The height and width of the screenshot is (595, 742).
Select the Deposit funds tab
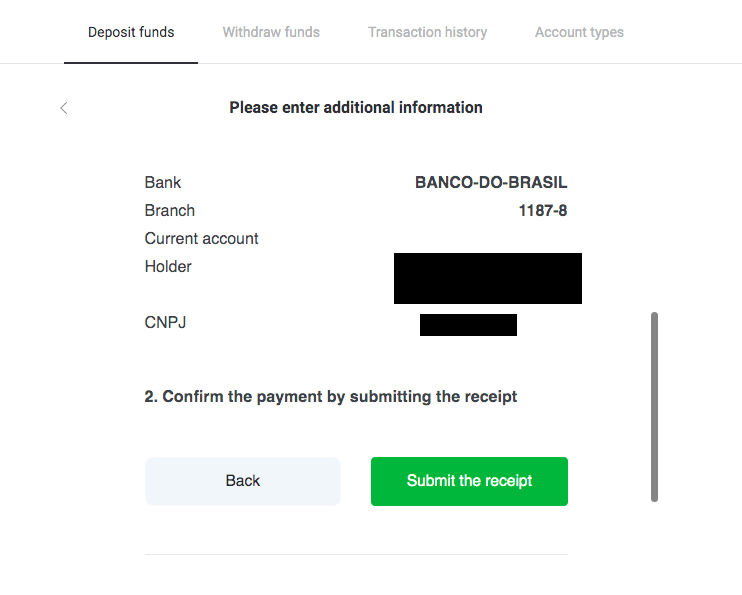131,32
